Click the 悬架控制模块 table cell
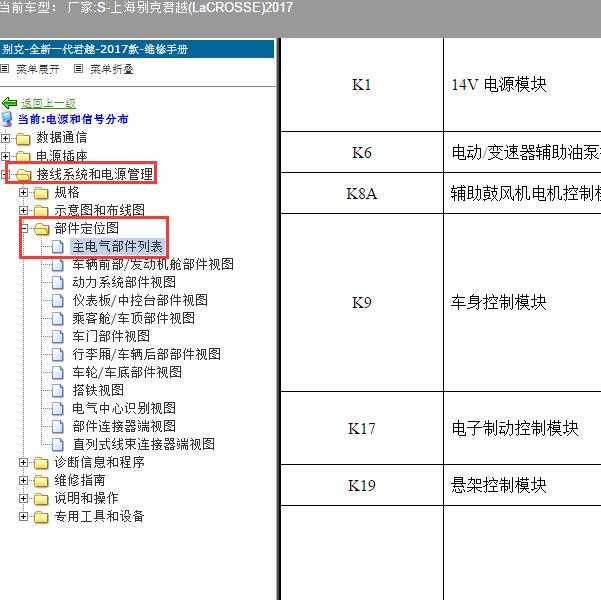Screen dimensions: 601x600 [x=522, y=485]
